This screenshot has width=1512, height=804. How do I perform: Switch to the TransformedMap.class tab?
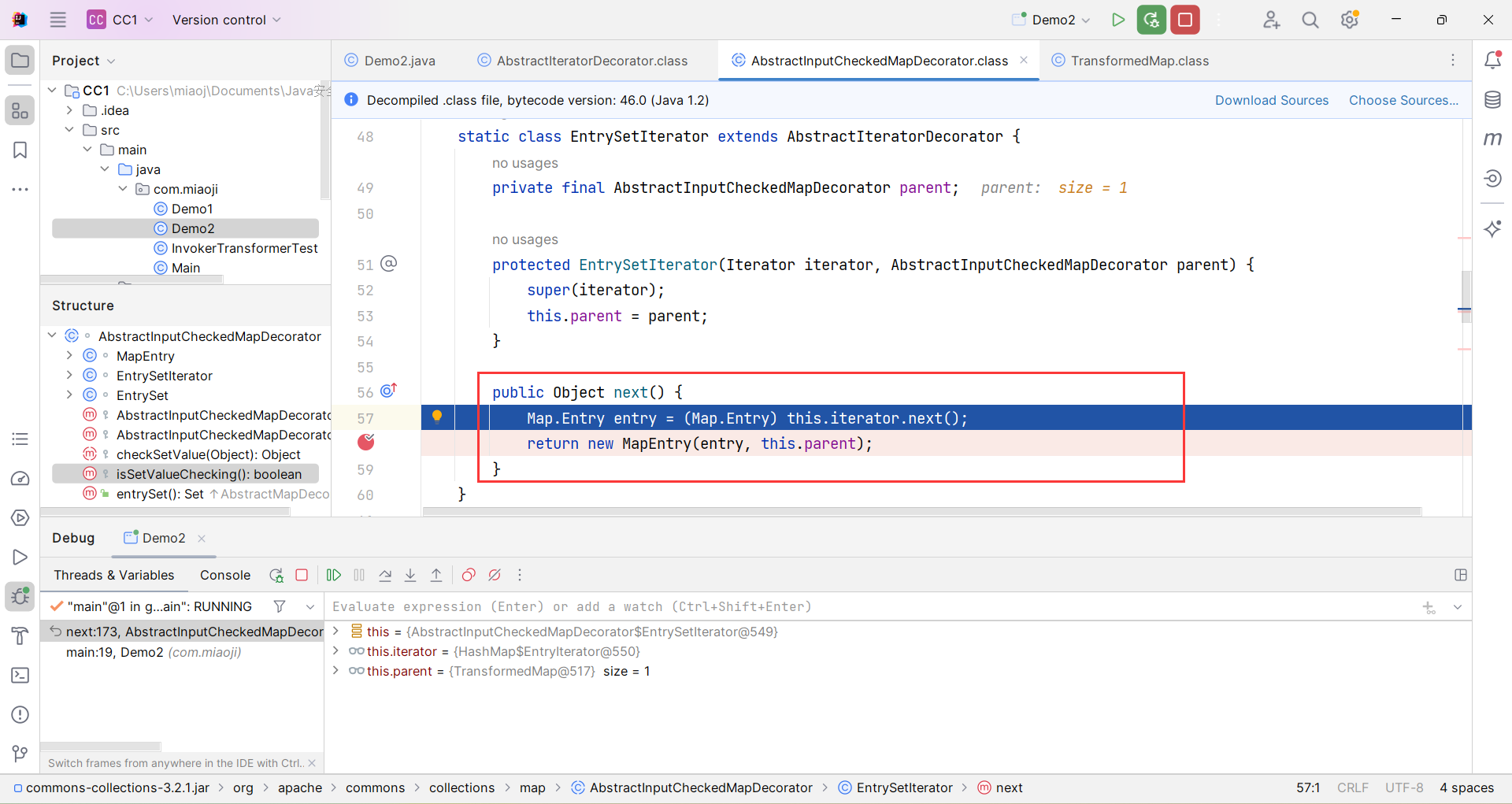tap(1139, 61)
